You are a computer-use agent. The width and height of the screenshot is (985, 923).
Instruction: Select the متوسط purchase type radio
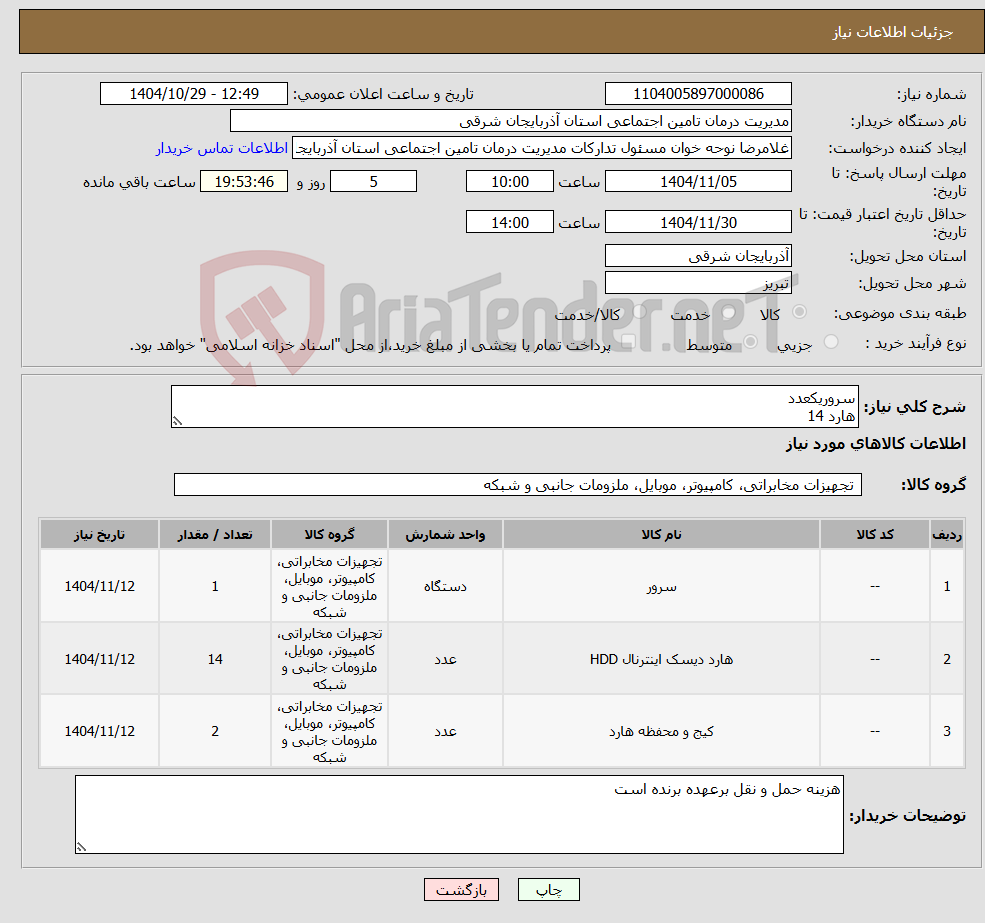[751, 342]
